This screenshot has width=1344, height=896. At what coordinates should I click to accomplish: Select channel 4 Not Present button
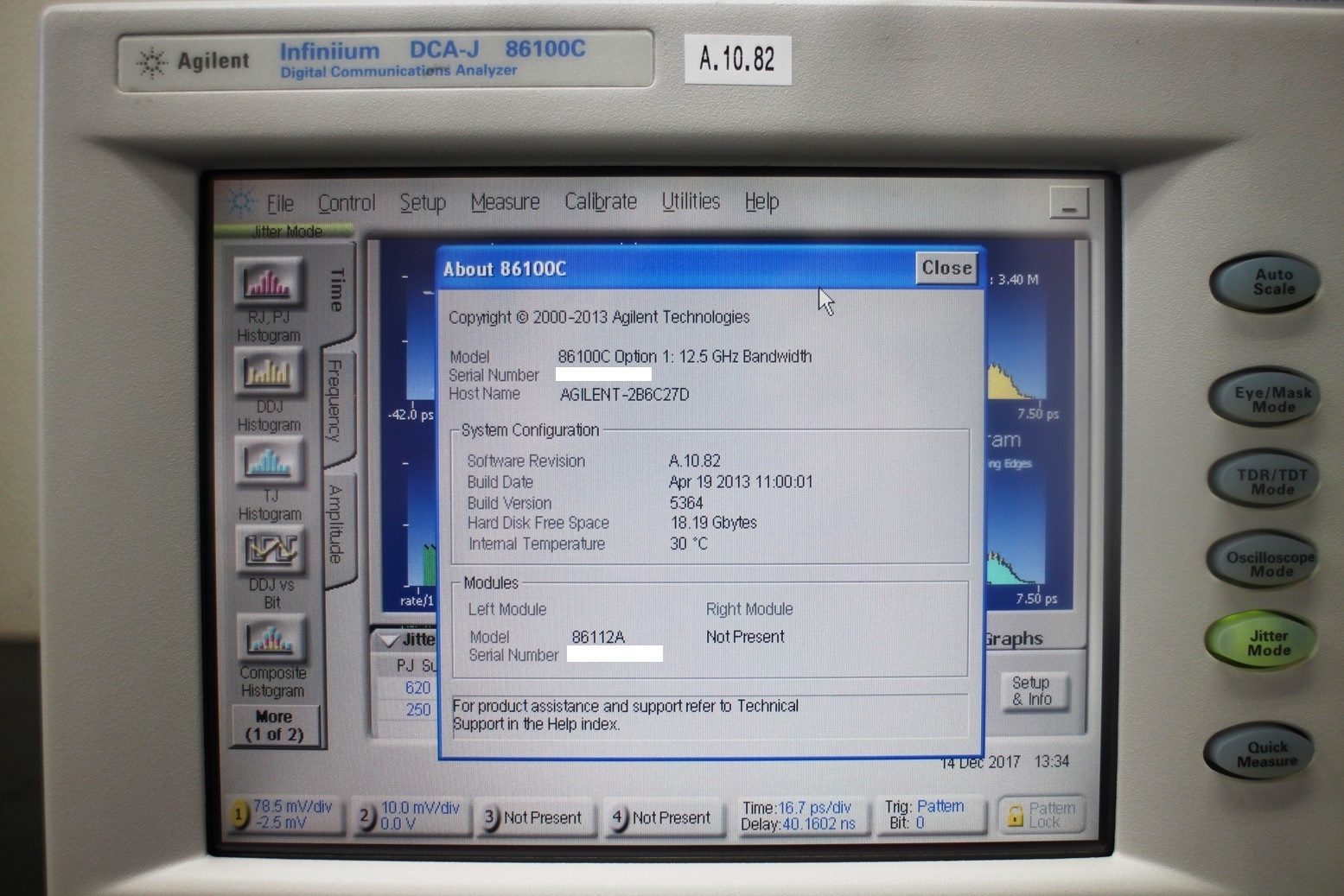(664, 817)
